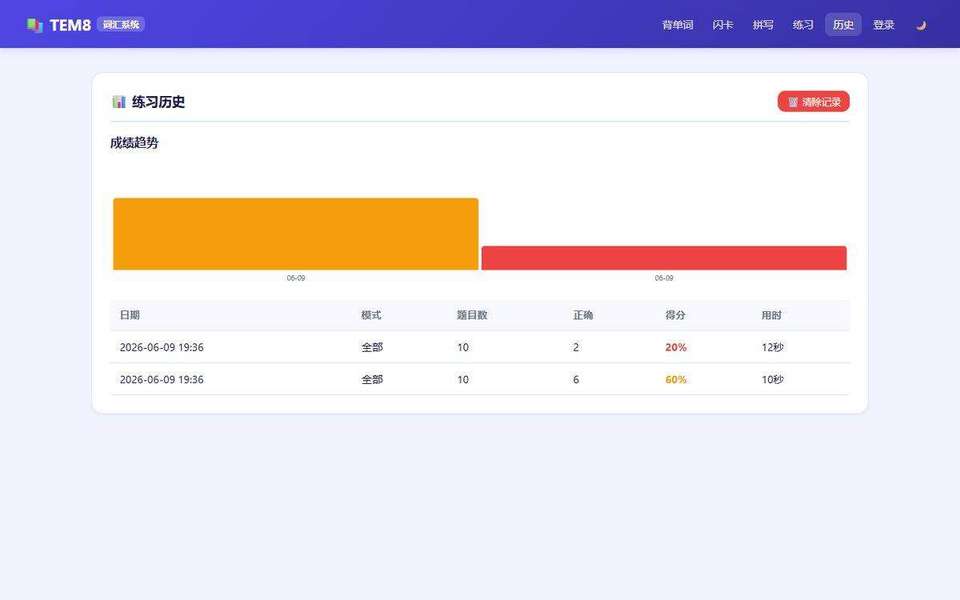Select the orange 60% score bar
Image resolution: width=960 pixels, height=600 pixels.
296,234
